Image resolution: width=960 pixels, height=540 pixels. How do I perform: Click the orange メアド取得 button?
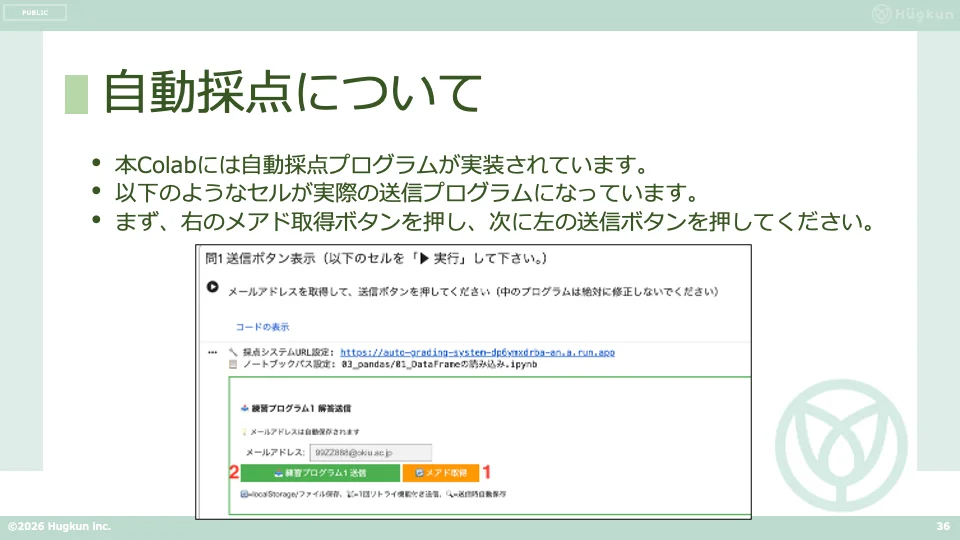pos(441,473)
